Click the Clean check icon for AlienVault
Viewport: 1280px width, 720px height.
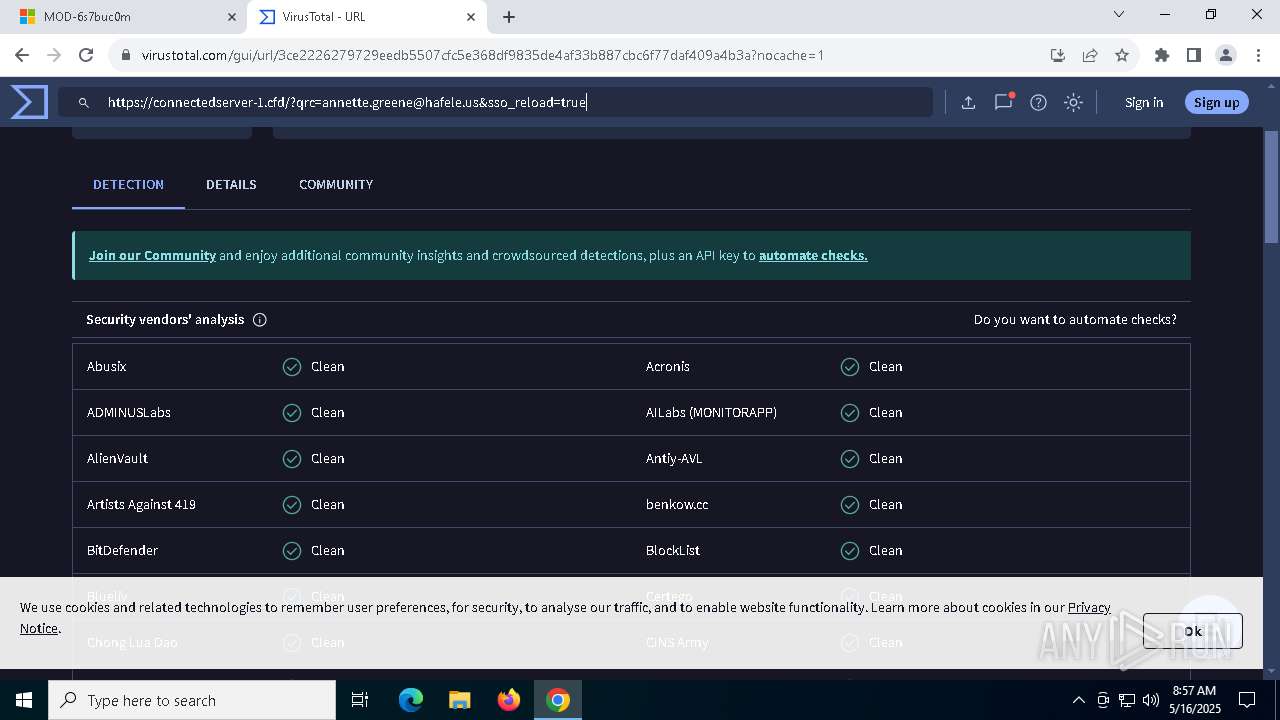(292, 459)
